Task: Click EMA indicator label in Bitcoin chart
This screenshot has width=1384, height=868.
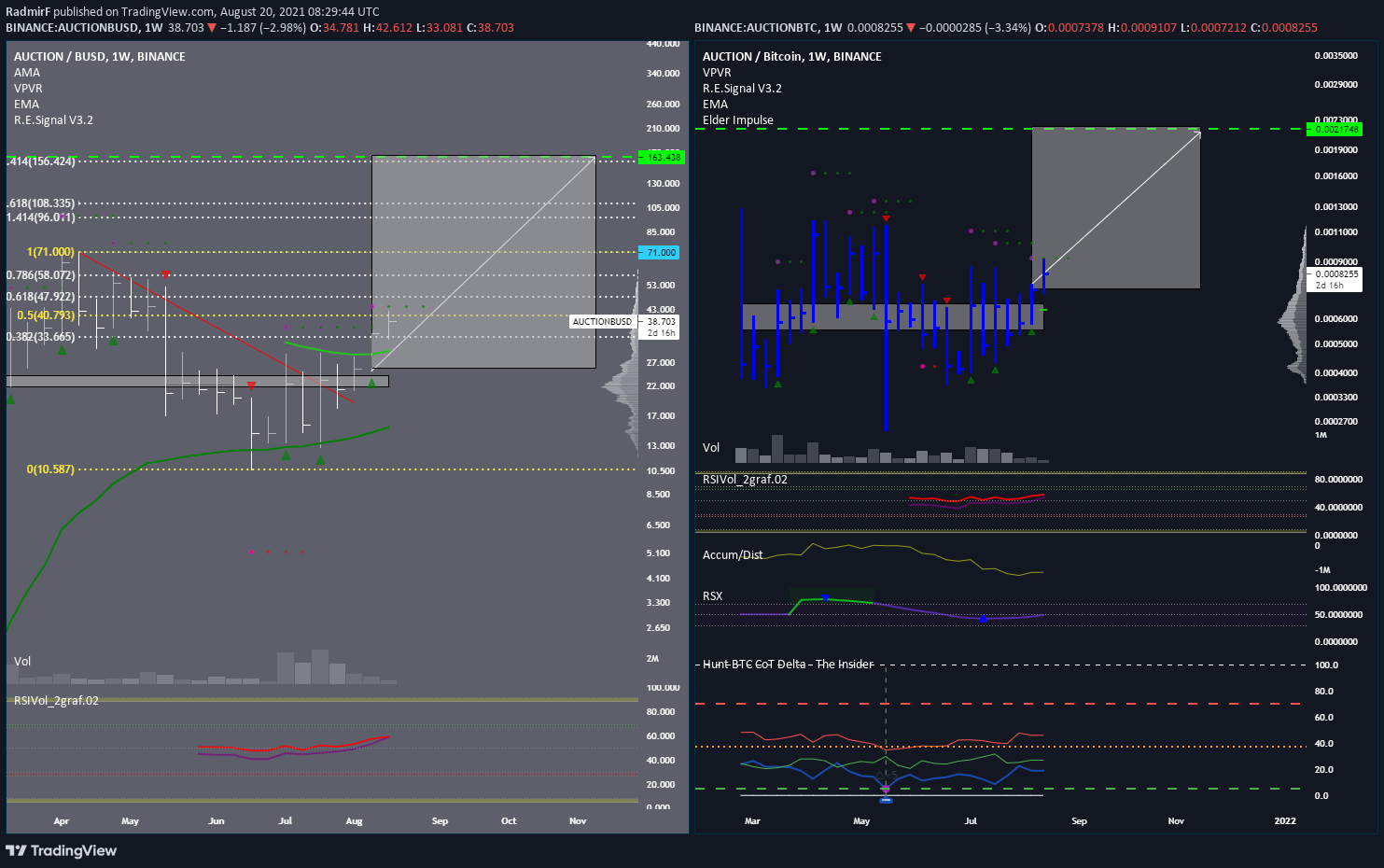Action: pyautogui.click(x=715, y=105)
